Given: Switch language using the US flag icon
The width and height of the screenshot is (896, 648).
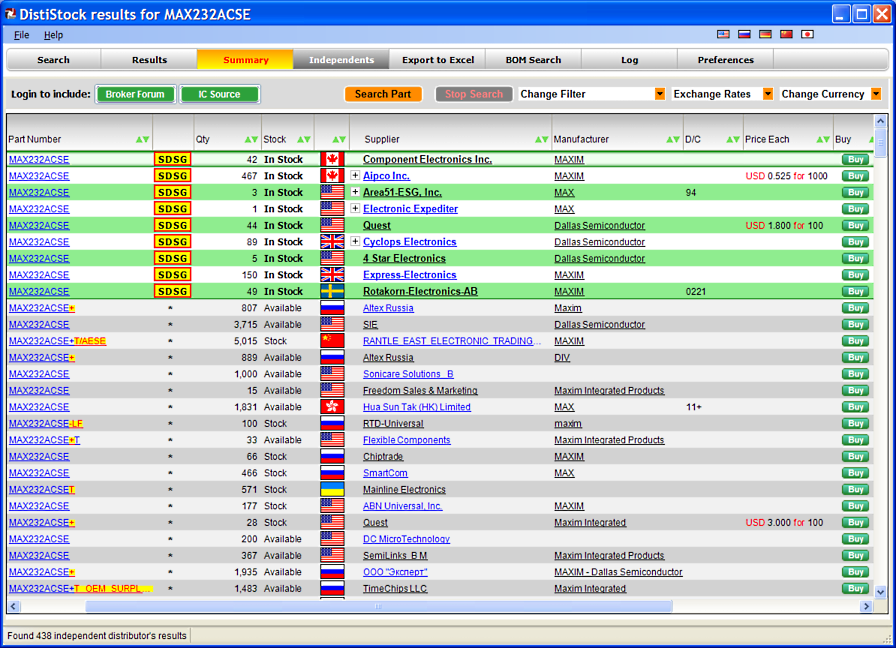Looking at the screenshot, I should (723, 34).
